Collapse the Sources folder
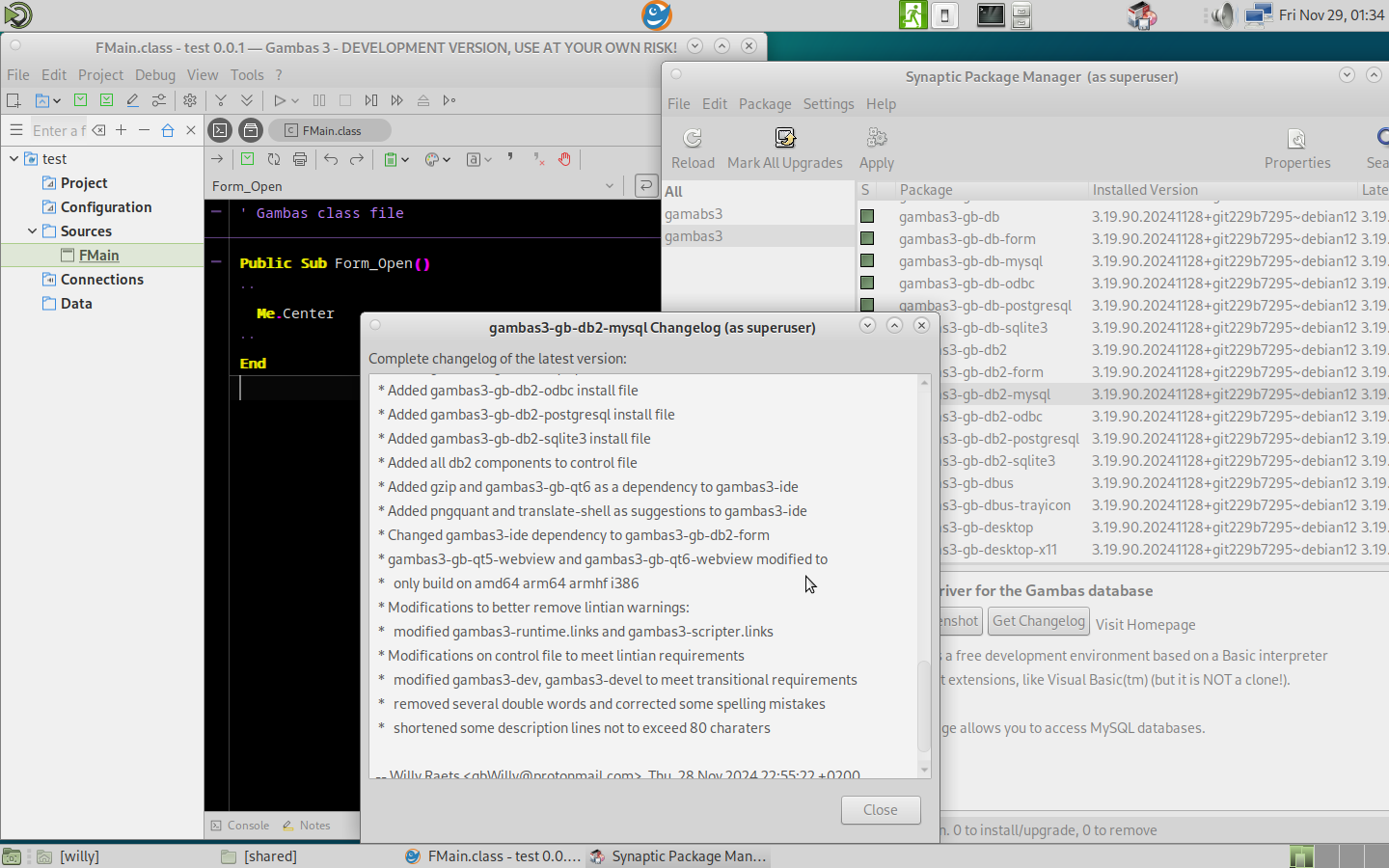1389x868 pixels. [x=32, y=231]
